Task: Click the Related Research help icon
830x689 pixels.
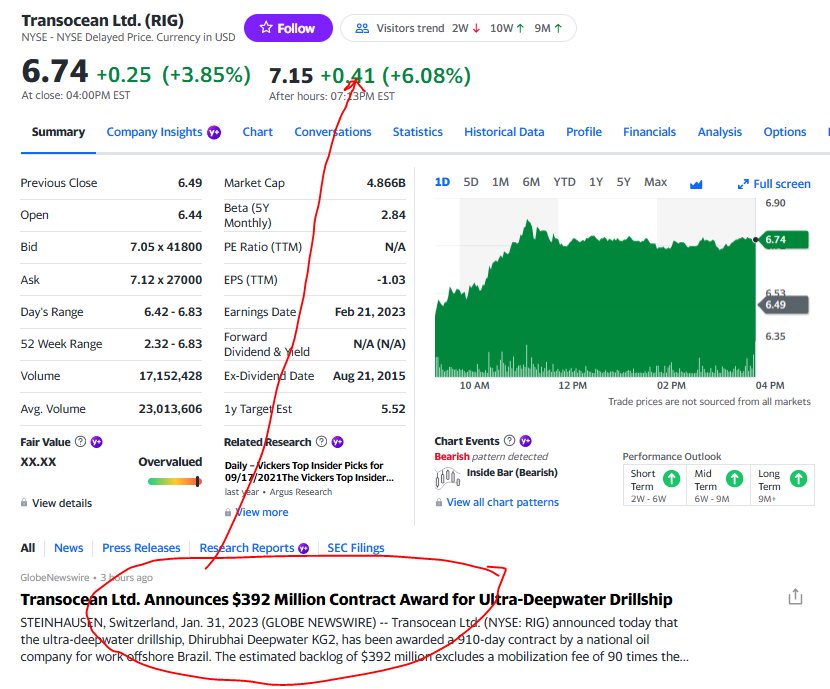Action: [x=321, y=441]
